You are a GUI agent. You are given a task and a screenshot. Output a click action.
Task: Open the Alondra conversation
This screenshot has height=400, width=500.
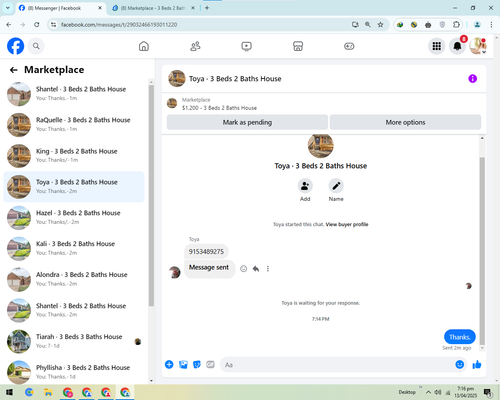[74, 279]
